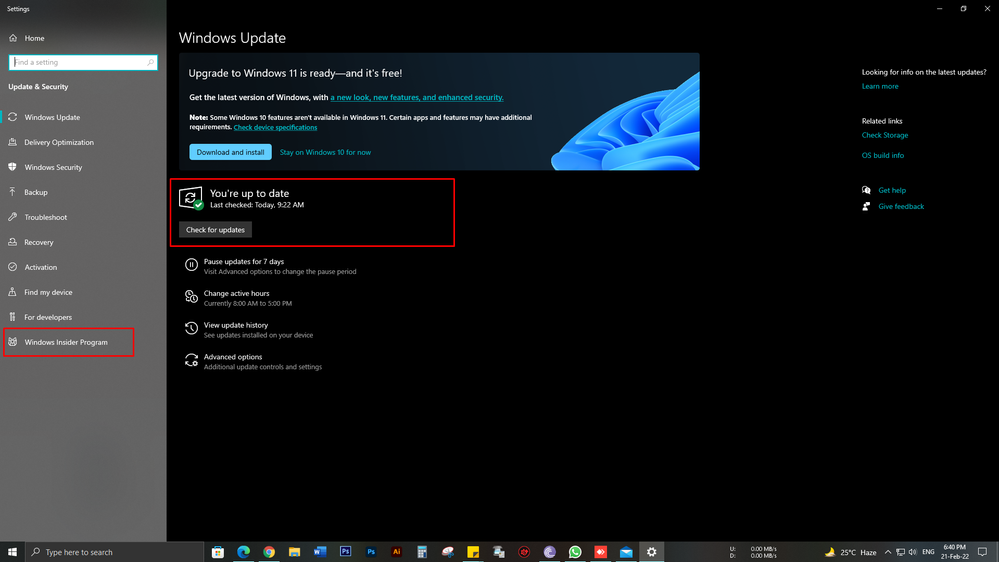The width and height of the screenshot is (999, 562).
Task: Open Check Storage related link
Action: click(x=885, y=135)
